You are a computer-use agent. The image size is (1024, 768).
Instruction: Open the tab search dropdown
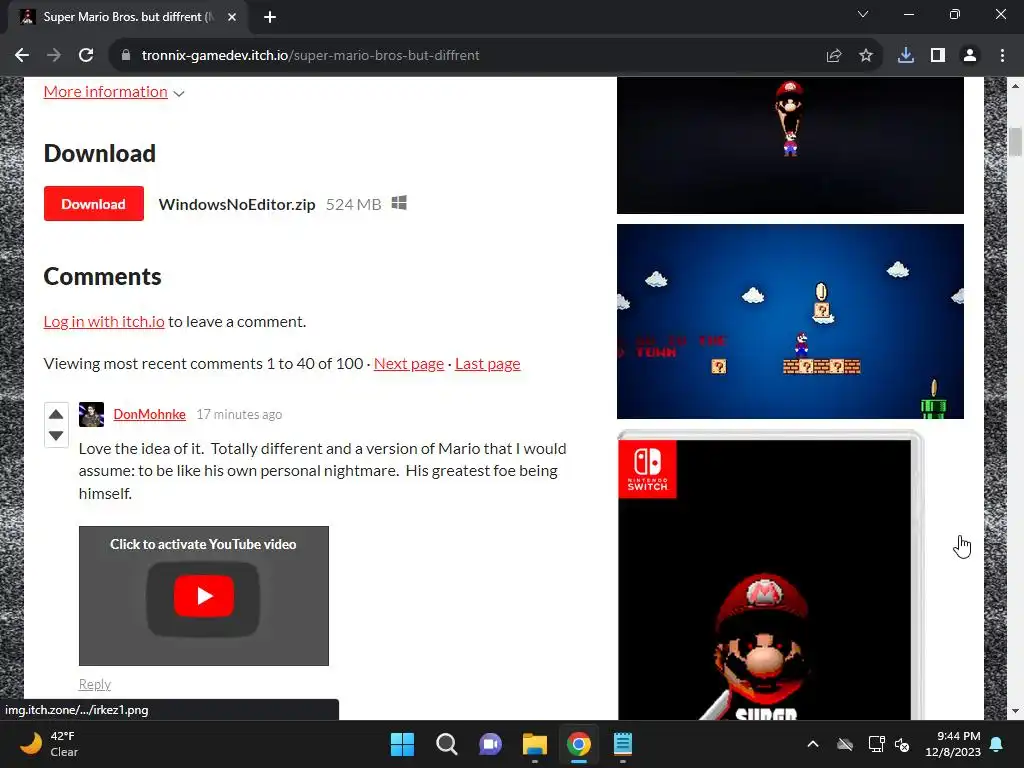click(863, 14)
